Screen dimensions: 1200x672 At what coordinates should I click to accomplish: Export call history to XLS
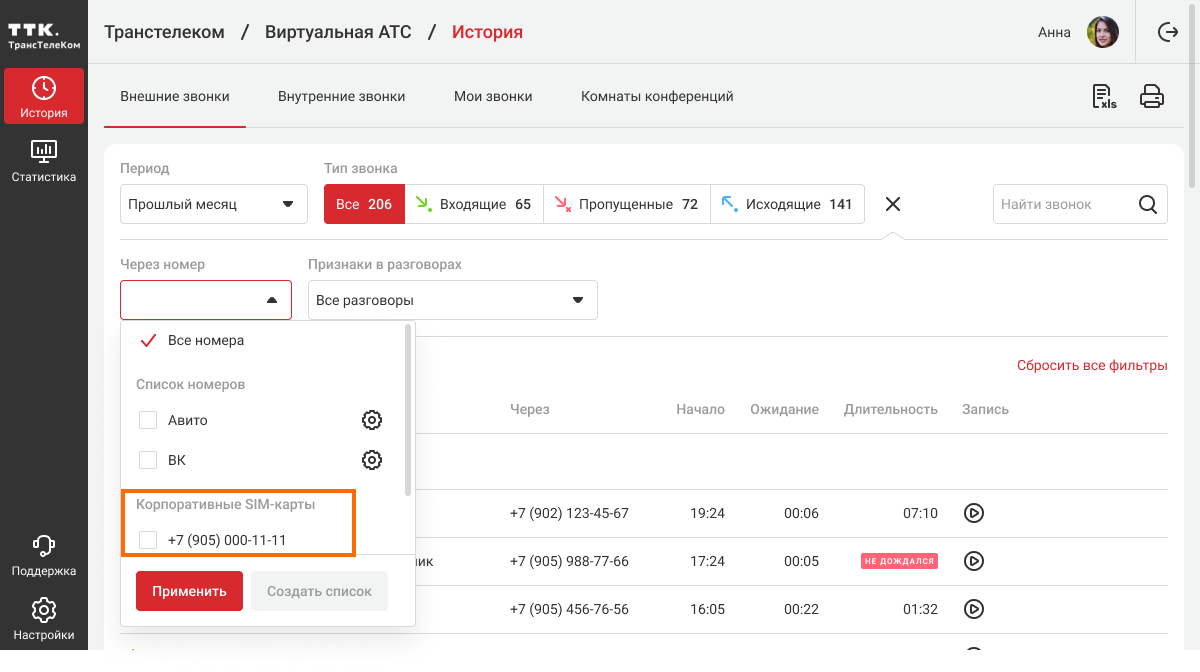tap(1104, 97)
